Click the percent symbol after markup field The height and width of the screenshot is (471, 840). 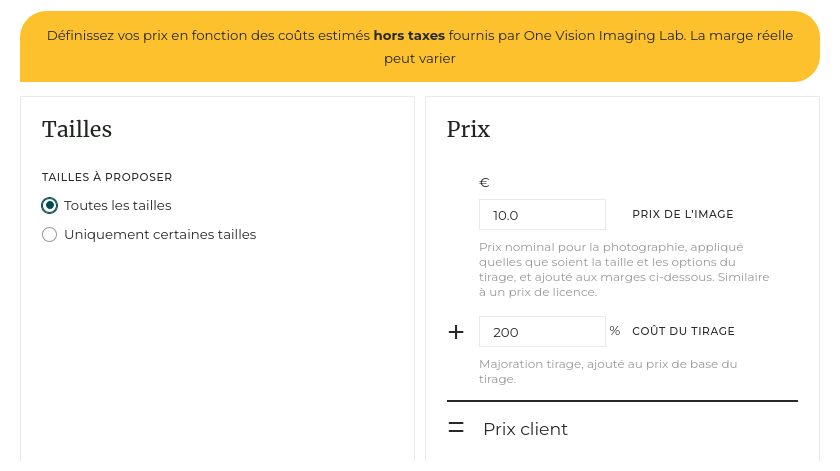(x=615, y=331)
